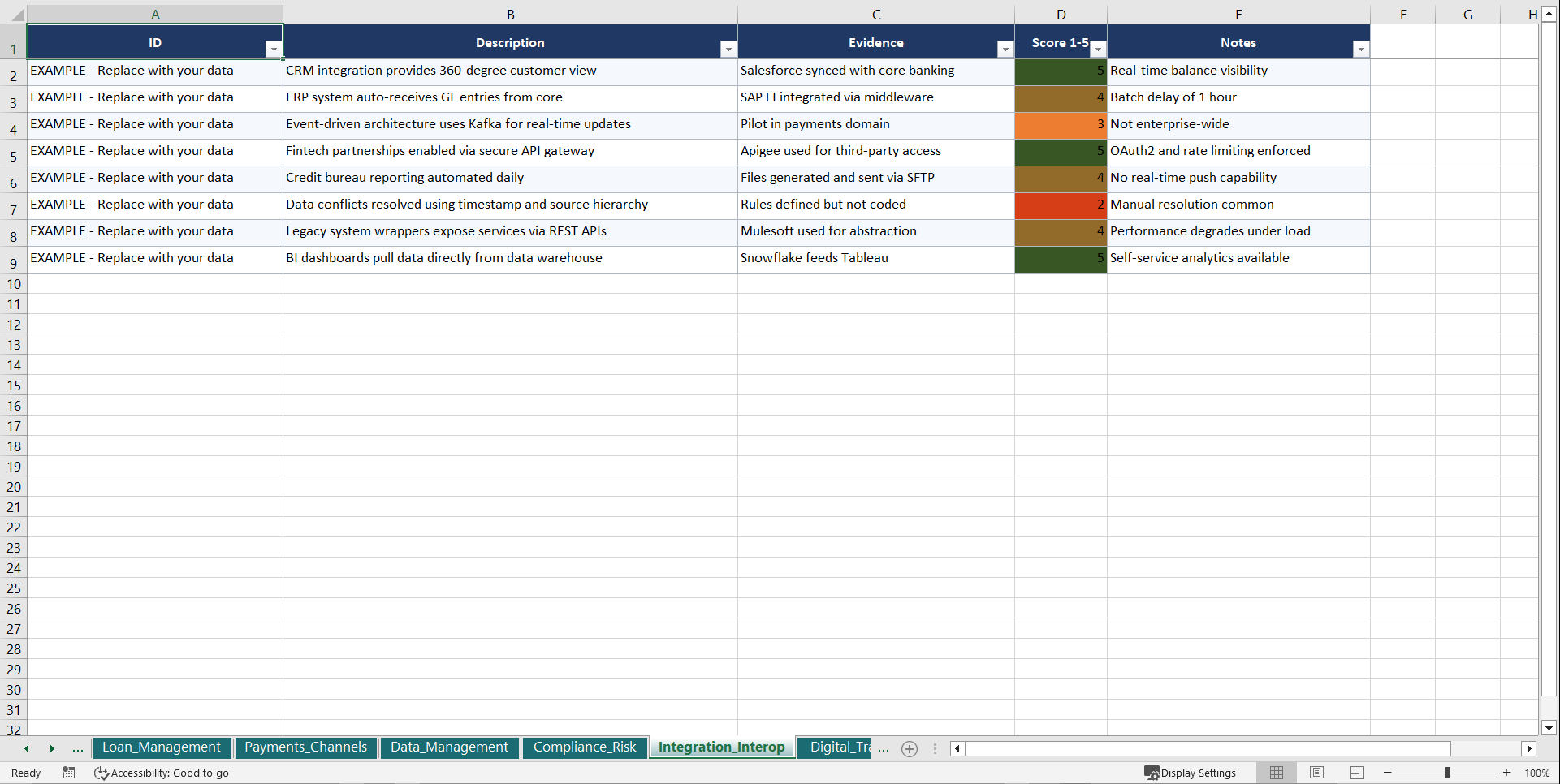Switch to the Payments_Channels sheet tab

pos(305,747)
